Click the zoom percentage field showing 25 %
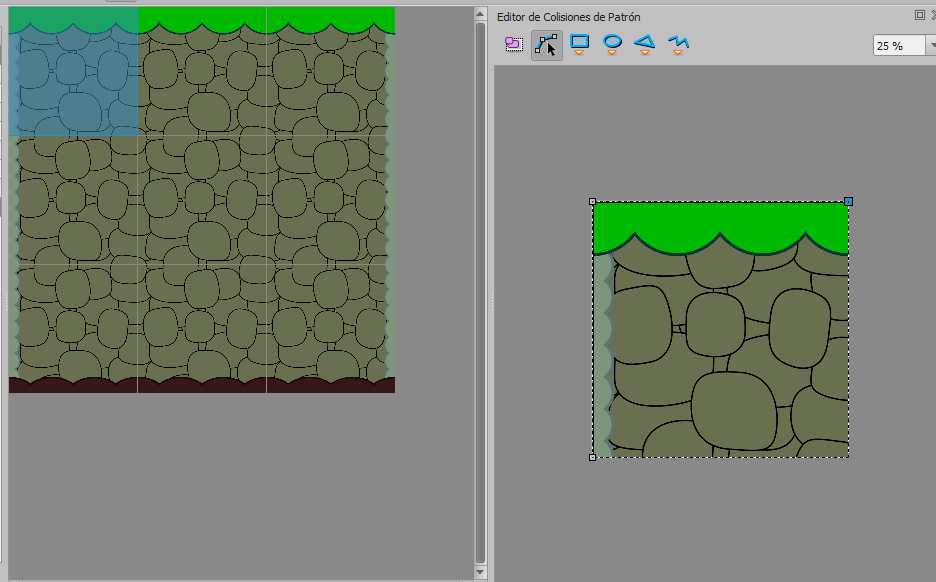Screen dimensions: 936x582 click(x=895, y=45)
